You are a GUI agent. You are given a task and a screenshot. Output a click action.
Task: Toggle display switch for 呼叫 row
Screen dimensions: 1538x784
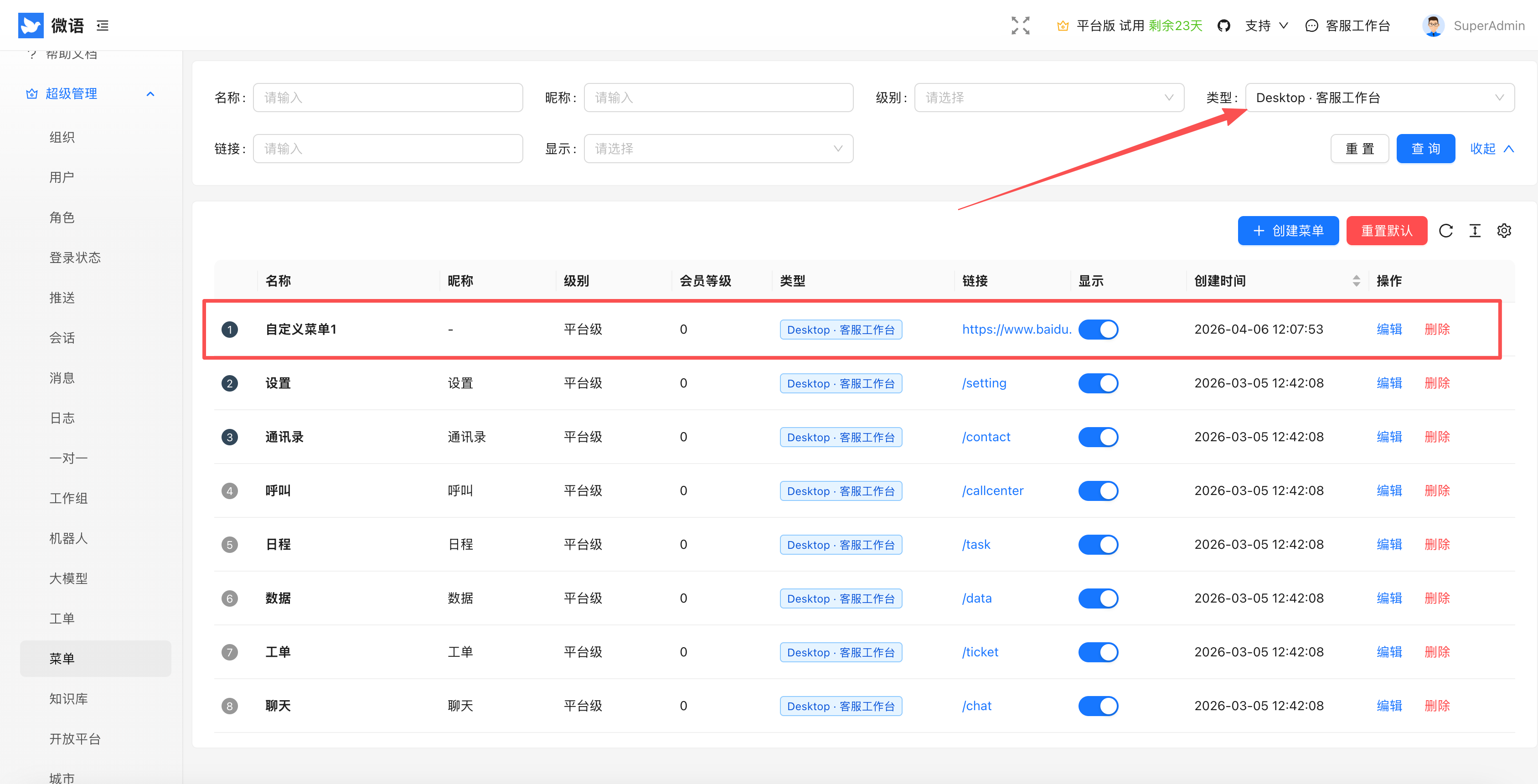click(1098, 491)
